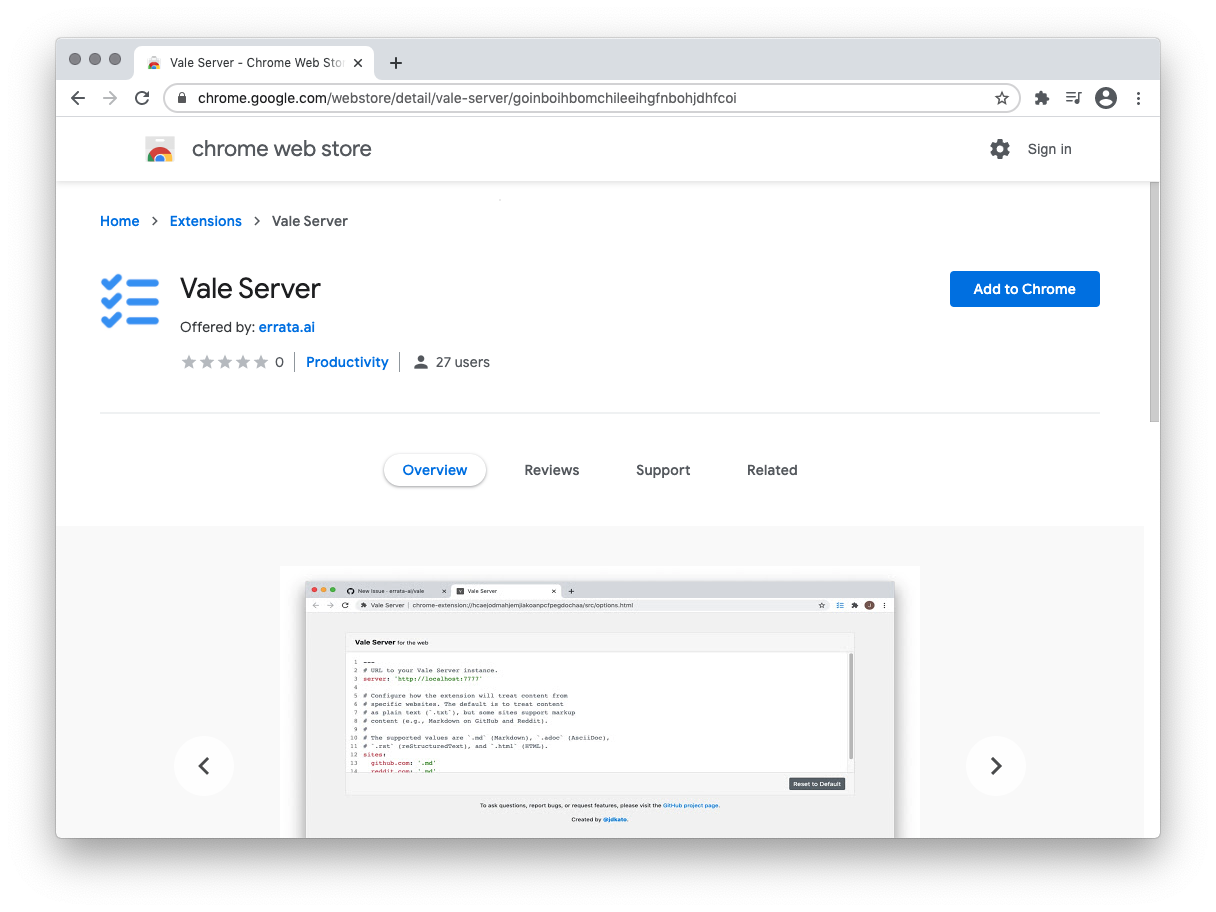Reload the page with the refresh icon
The height and width of the screenshot is (912, 1216).
point(142,98)
